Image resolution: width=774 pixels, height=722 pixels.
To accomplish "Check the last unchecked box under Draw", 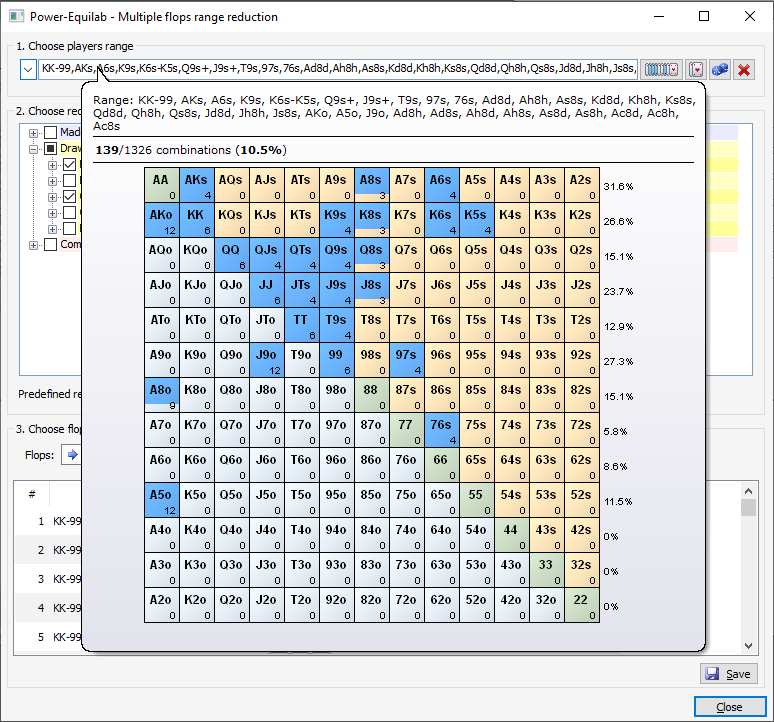I will pos(70,228).
